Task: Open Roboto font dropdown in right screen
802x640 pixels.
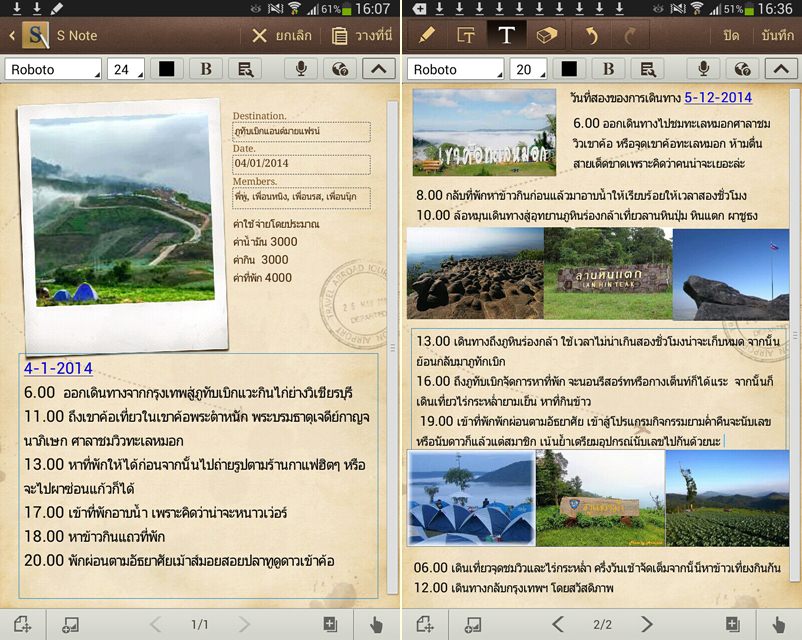Action: tap(456, 69)
